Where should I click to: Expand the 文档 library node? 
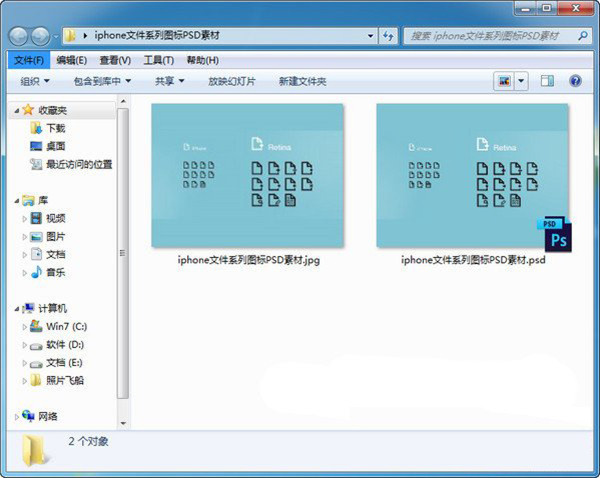[x=24, y=255]
